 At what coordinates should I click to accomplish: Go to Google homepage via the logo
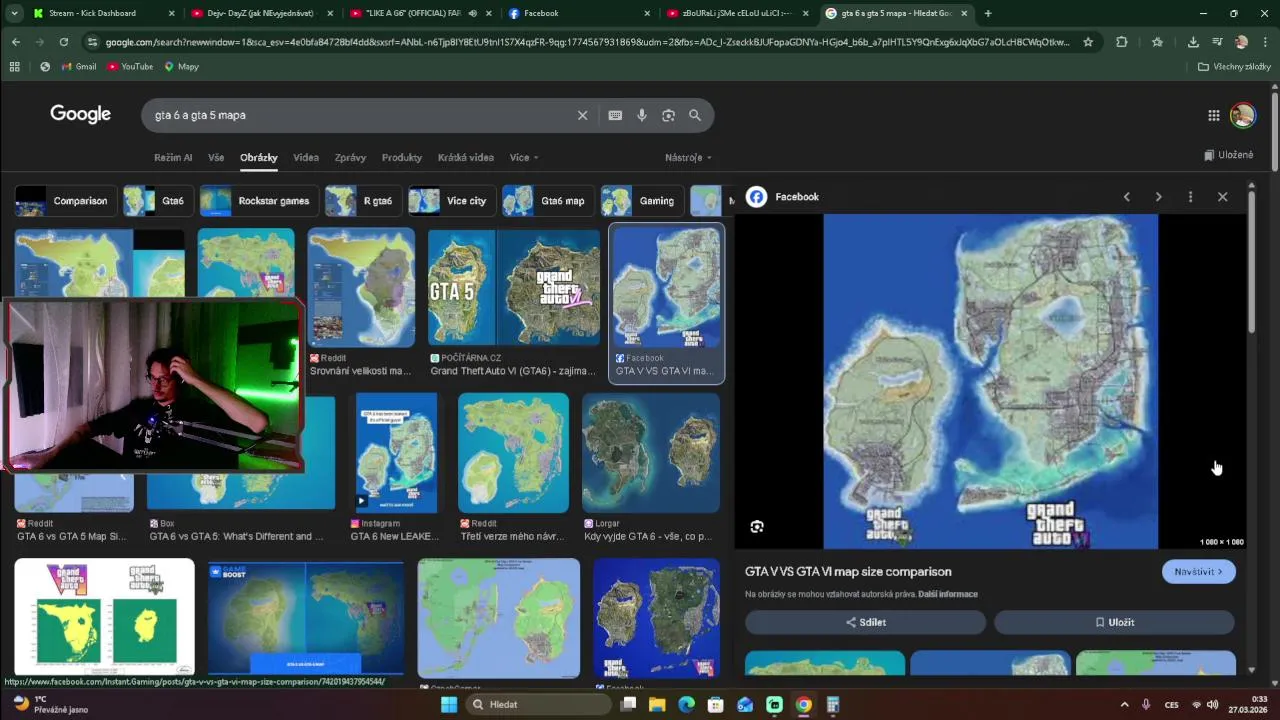click(80, 114)
